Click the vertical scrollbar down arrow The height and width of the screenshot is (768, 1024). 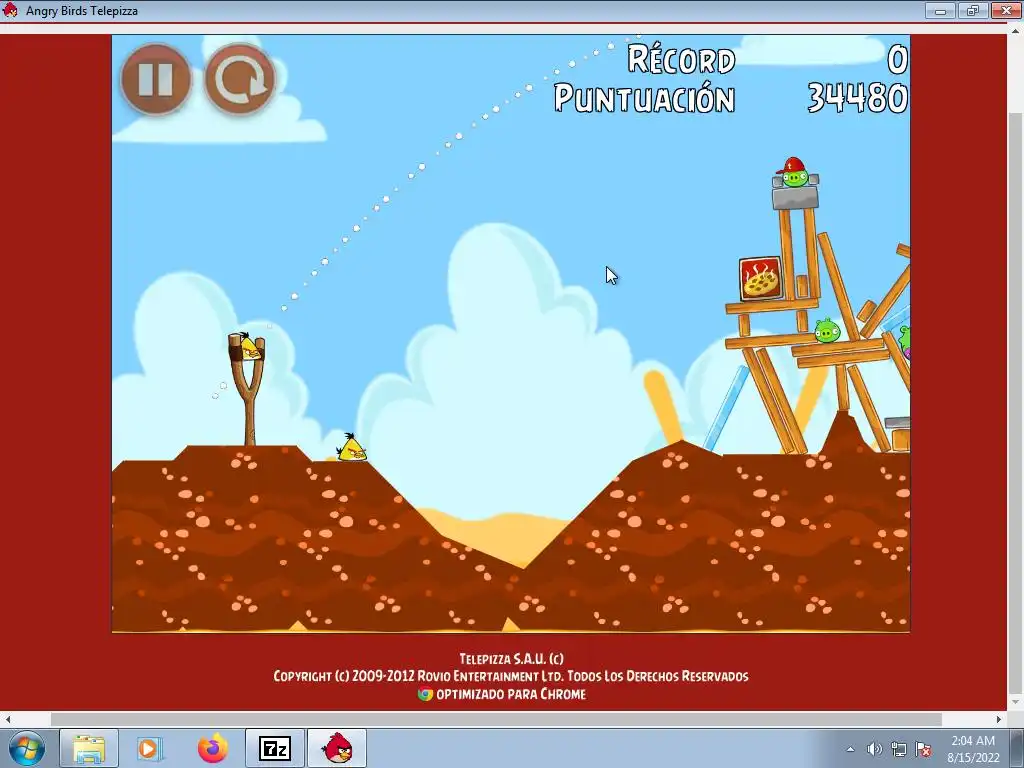pyautogui.click(x=1016, y=703)
